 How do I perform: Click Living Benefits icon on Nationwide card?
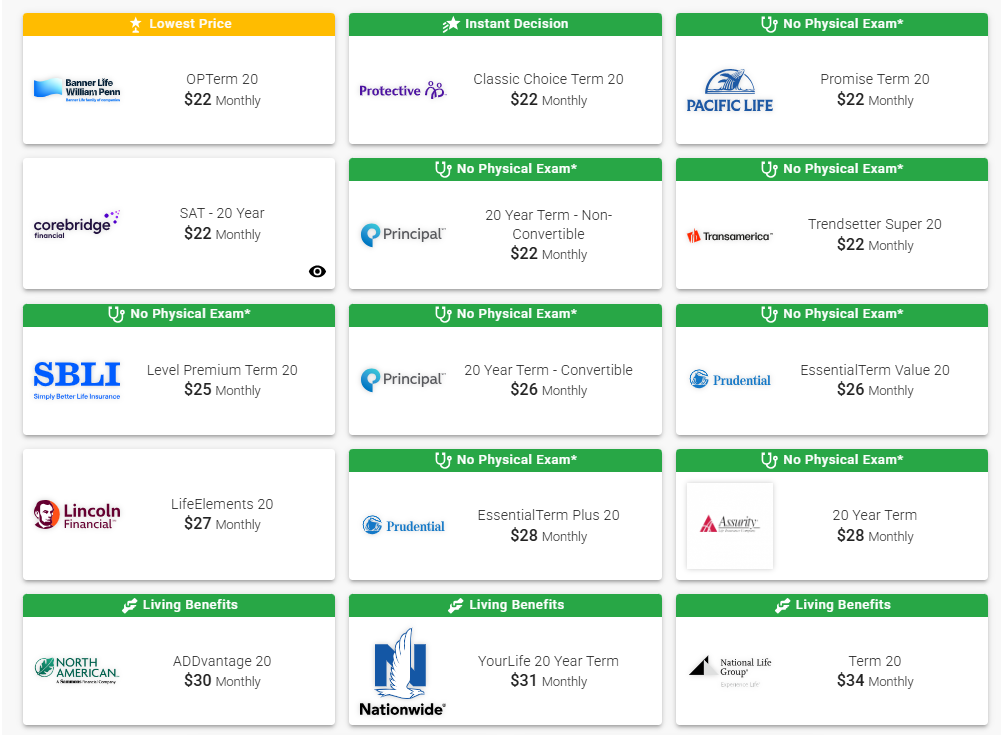(x=456, y=605)
